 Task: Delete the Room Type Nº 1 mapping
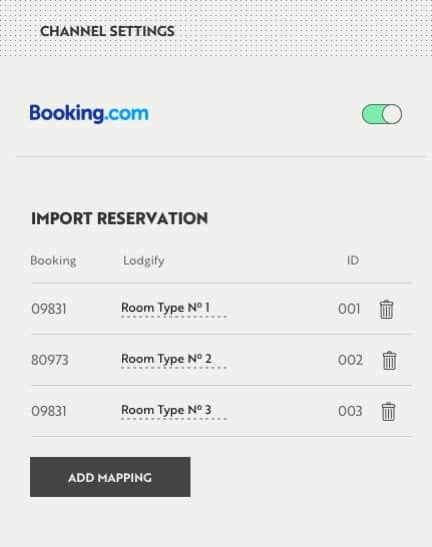click(386, 309)
